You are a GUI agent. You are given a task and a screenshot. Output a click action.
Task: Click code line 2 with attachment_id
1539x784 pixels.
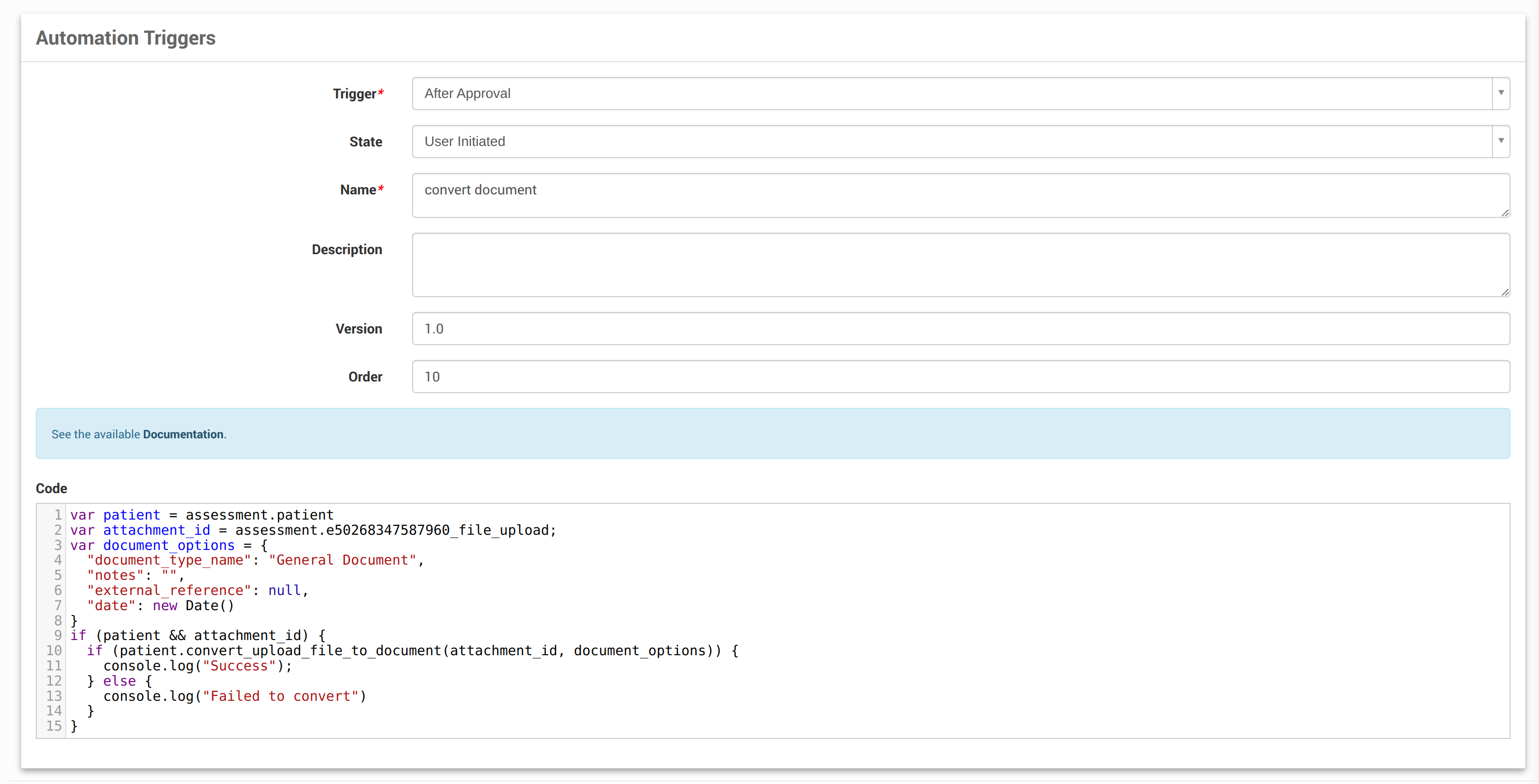[313, 530]
